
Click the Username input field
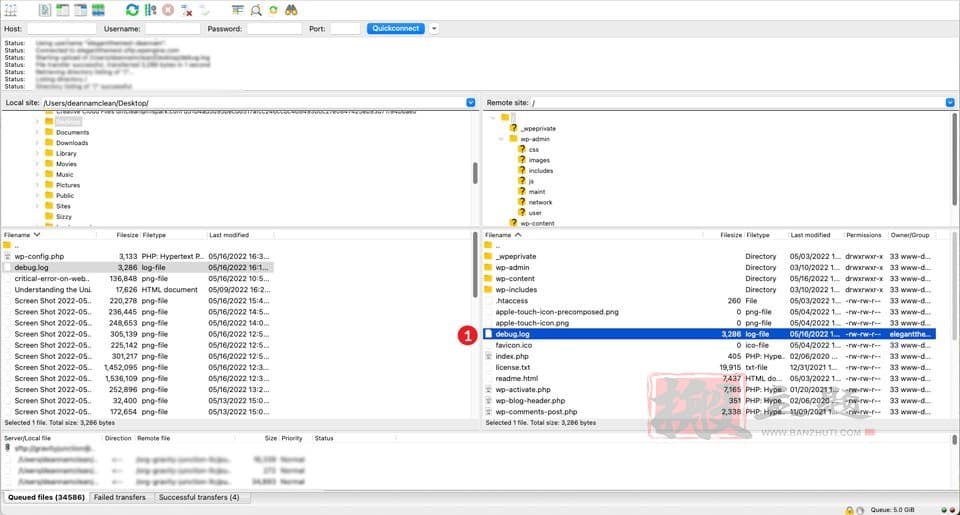(x=173, y=29)
